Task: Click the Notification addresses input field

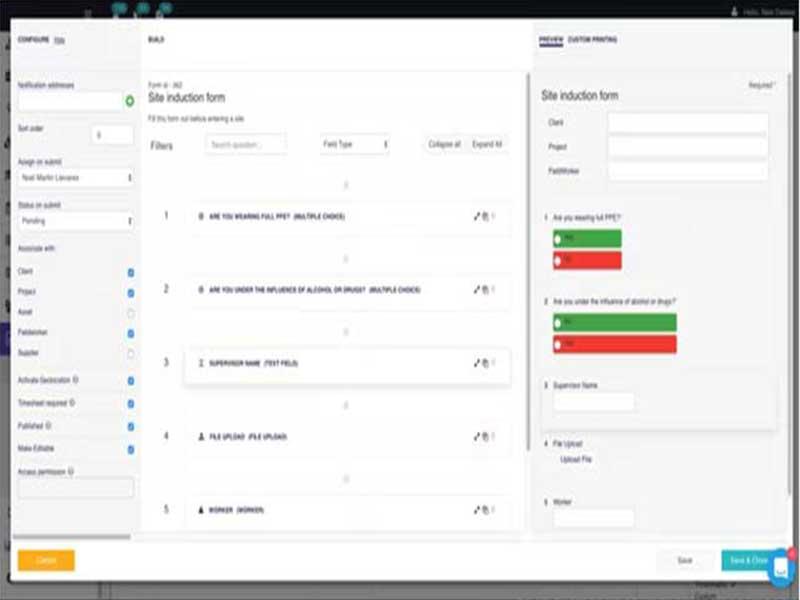Action: pos(70,102)
